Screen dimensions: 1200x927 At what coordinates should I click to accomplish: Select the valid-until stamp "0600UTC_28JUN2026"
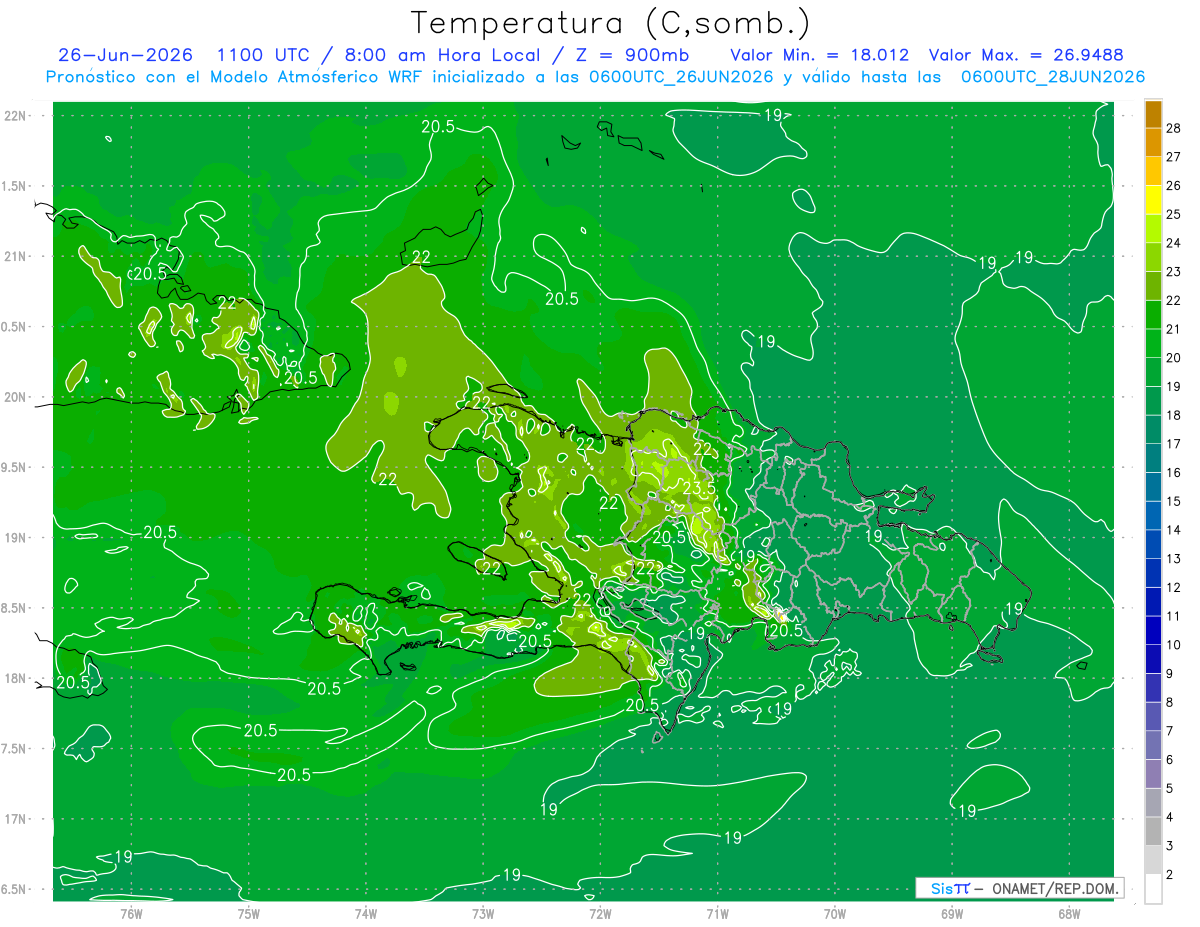pyautogui.click(x=1053, y=77)
